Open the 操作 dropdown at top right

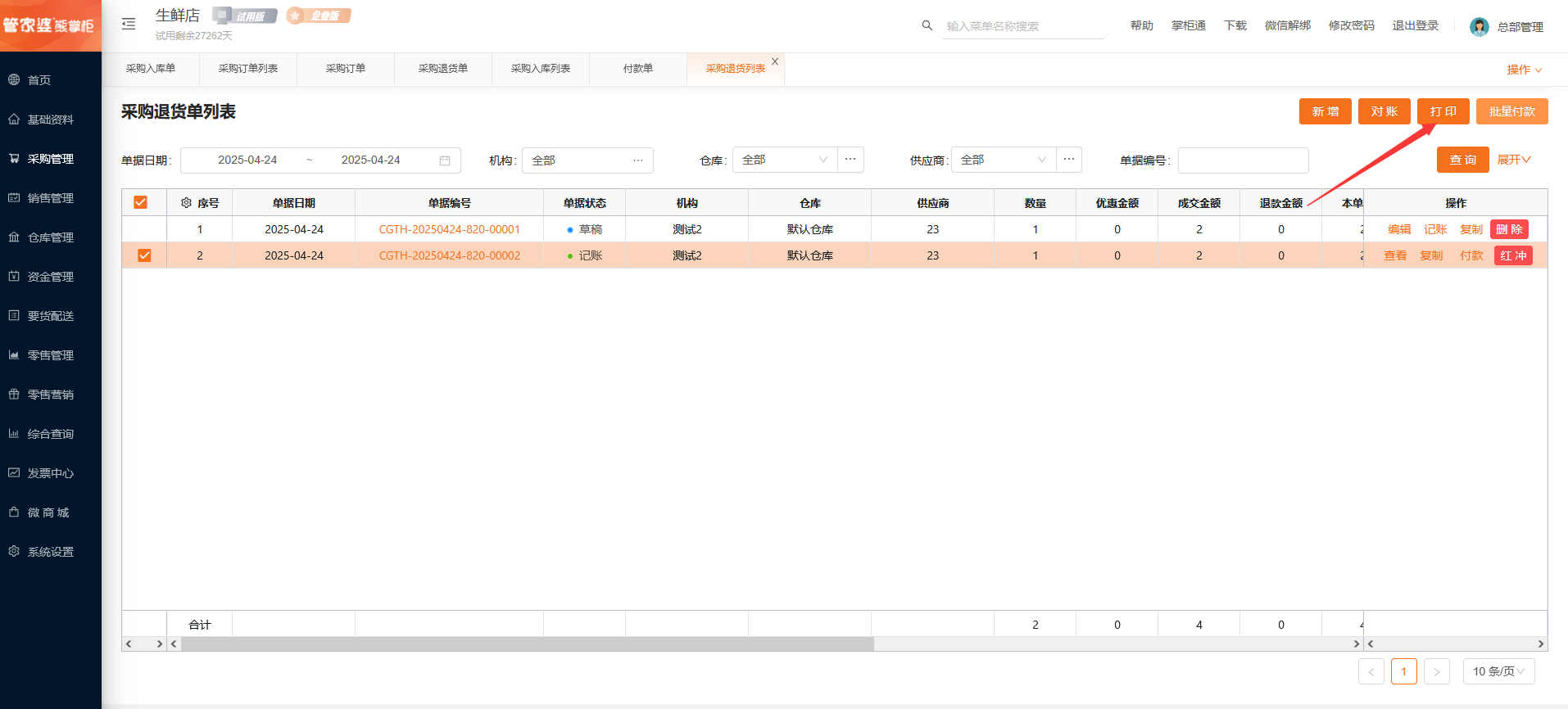1524,70
